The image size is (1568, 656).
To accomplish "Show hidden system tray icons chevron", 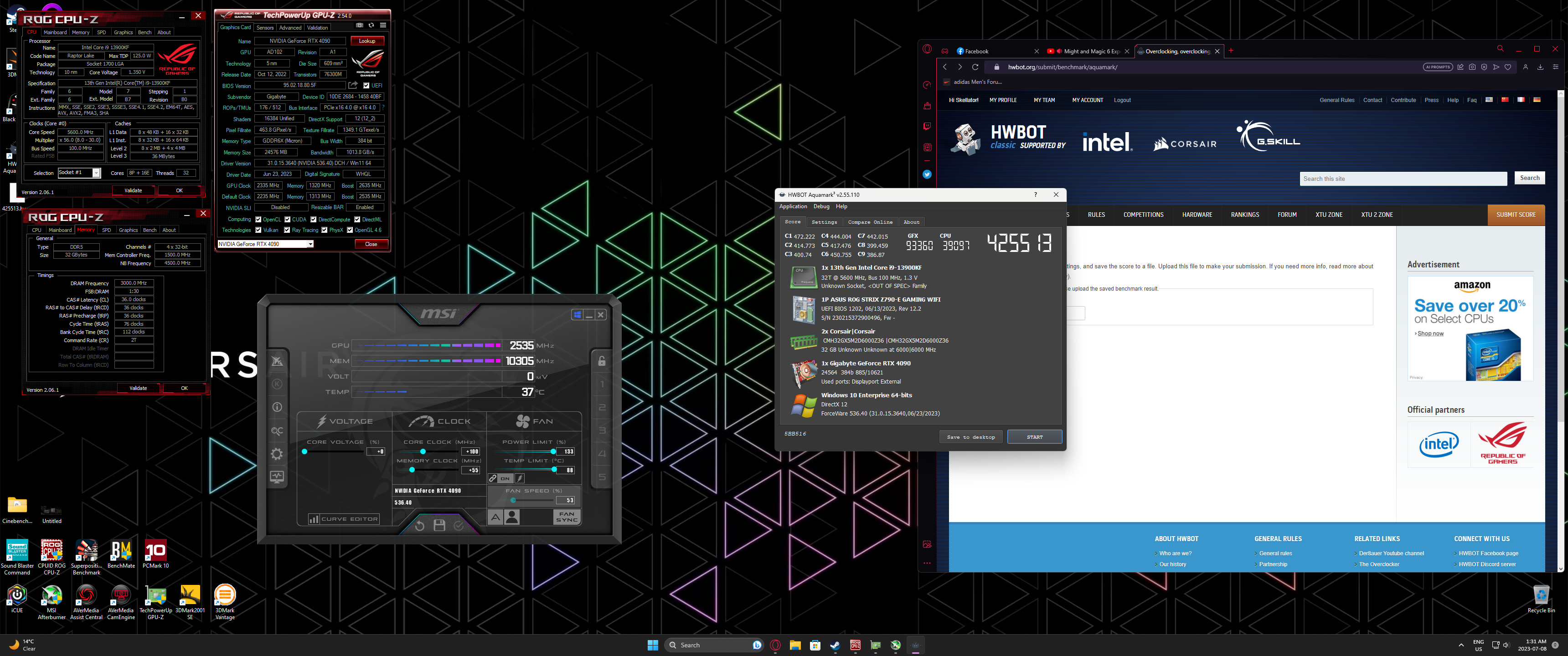I will coord(1461,645).
